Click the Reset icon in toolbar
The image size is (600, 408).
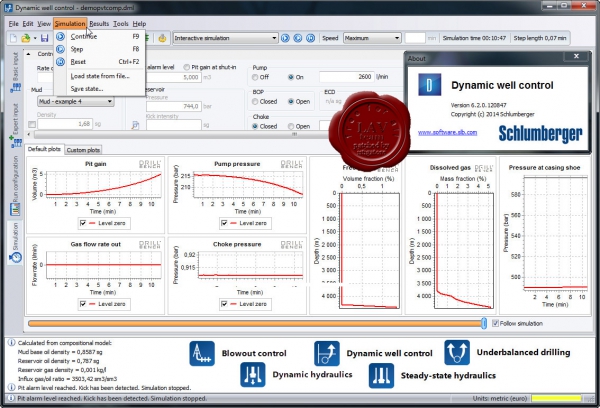click(x=310, y=38)
